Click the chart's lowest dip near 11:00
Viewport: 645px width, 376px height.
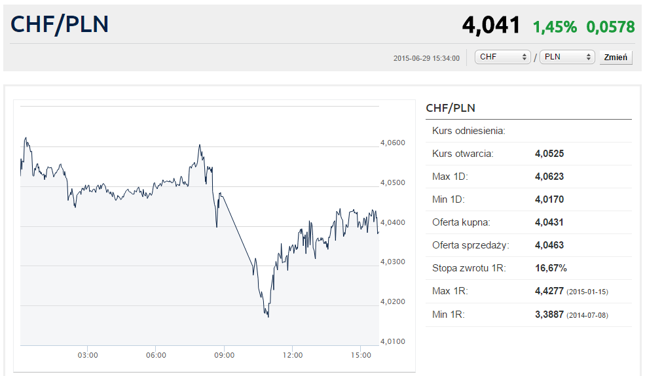coord(268,316)
